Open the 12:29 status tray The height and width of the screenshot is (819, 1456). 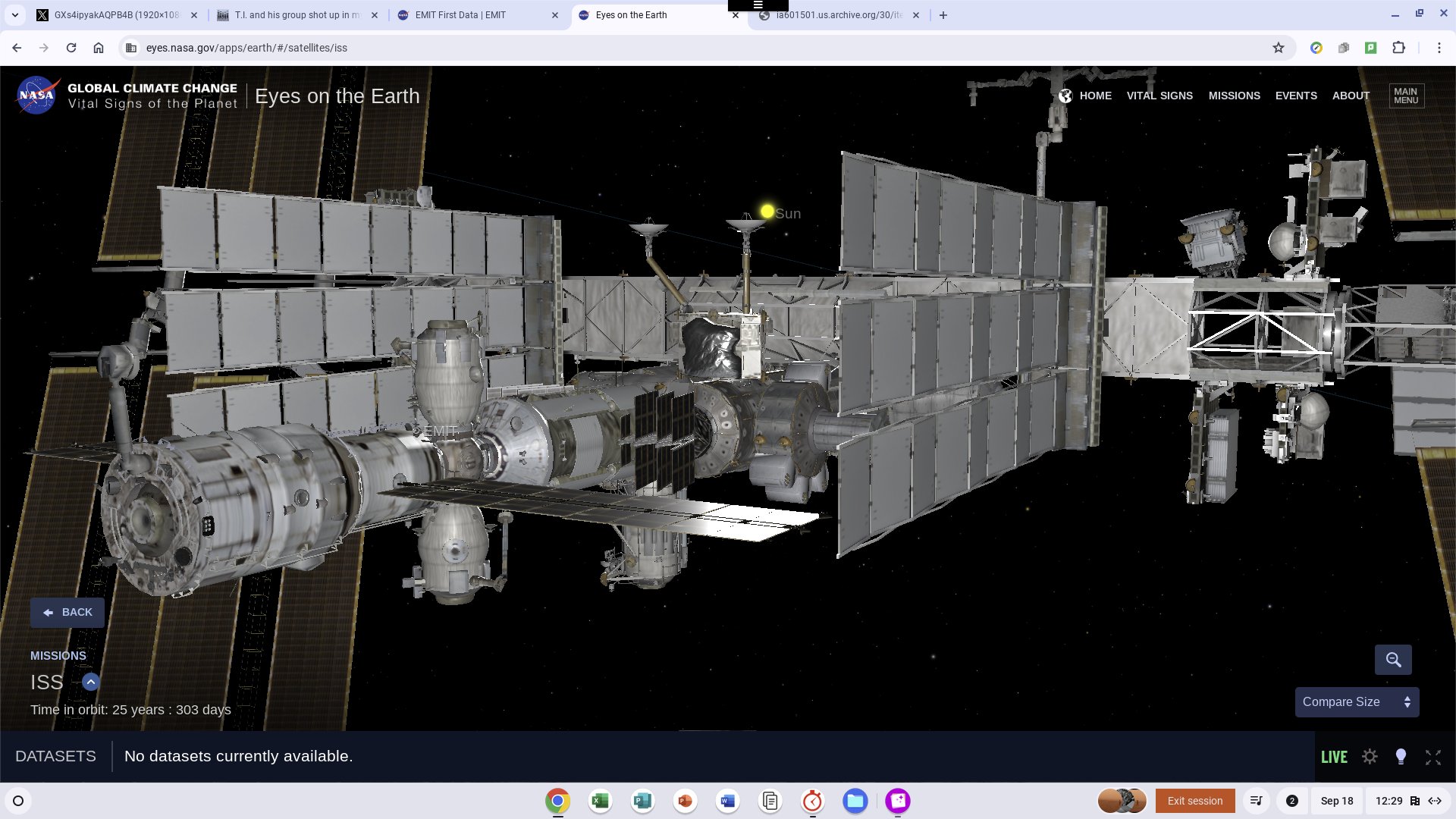(1407, 801)
